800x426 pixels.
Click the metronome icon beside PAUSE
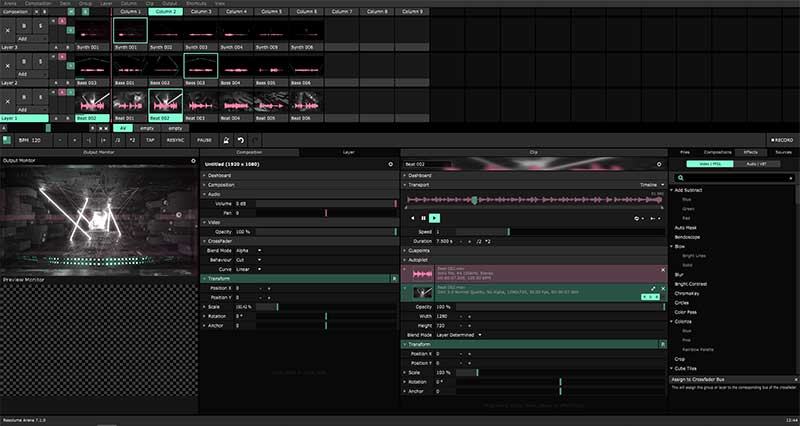tap(227, 140)
